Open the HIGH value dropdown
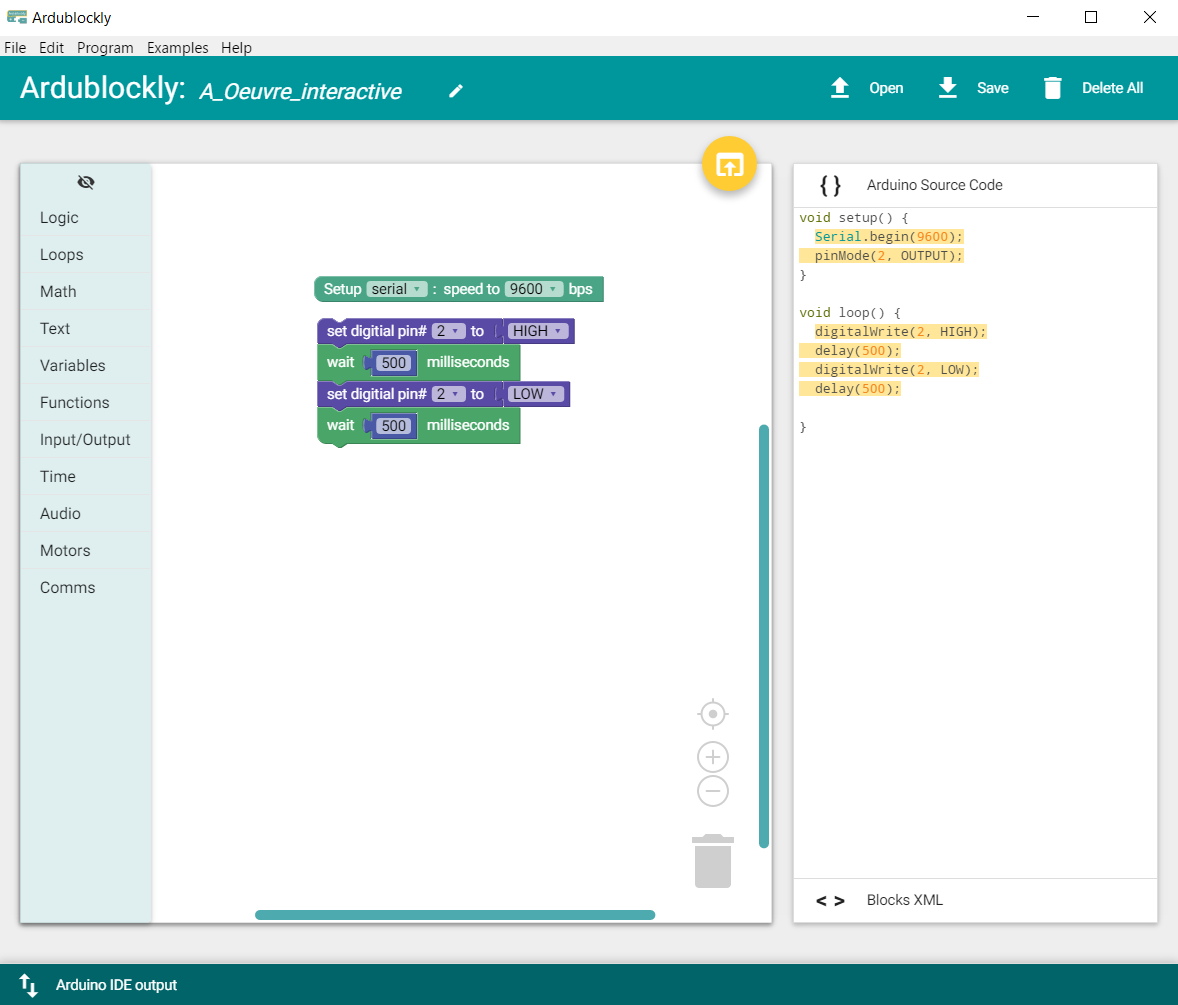Image resolution: width=1178 pixels, height=1005 pixels. click(x=538, y=331)
